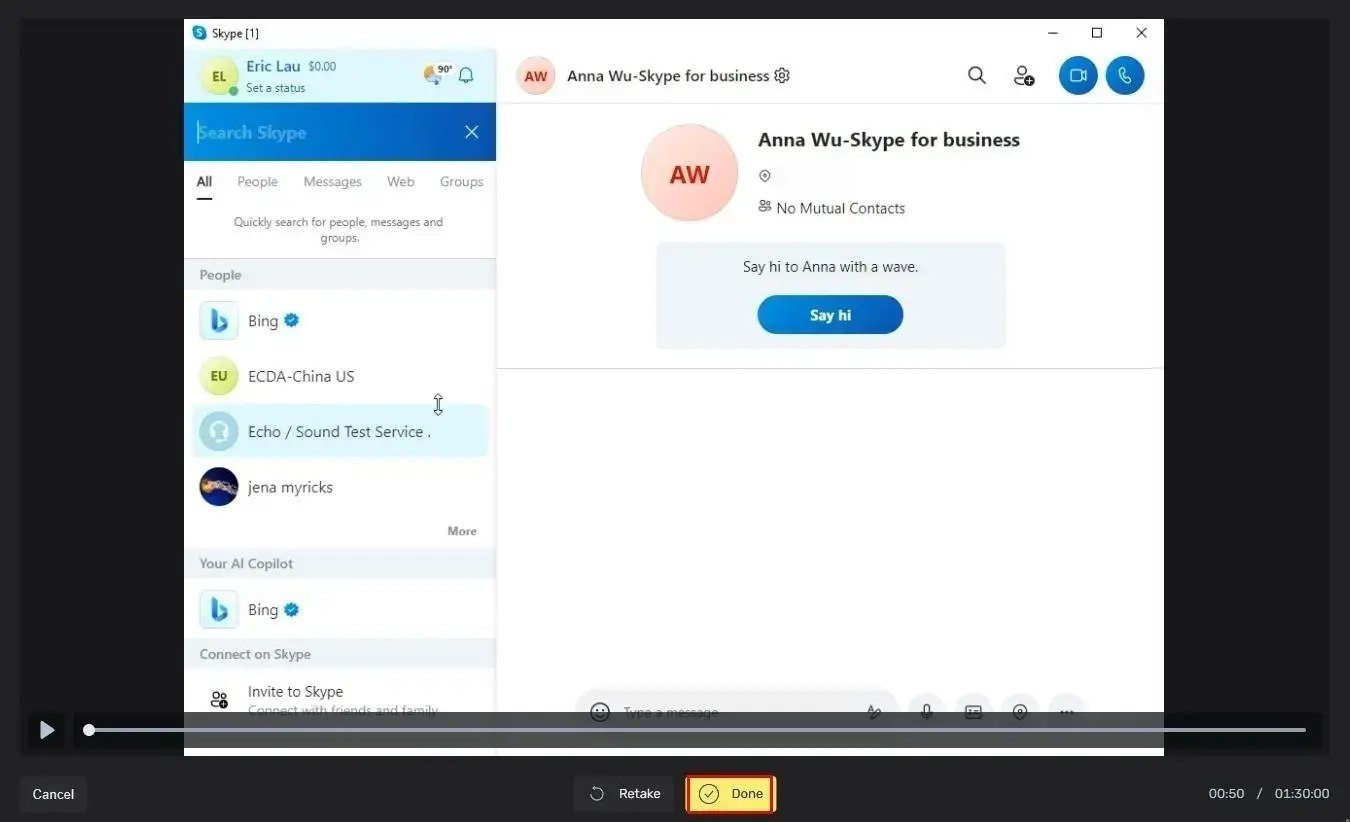Viewport: 1350px width, 822px height.
Task: Open the emoji picker
Action: pos(600,711)
